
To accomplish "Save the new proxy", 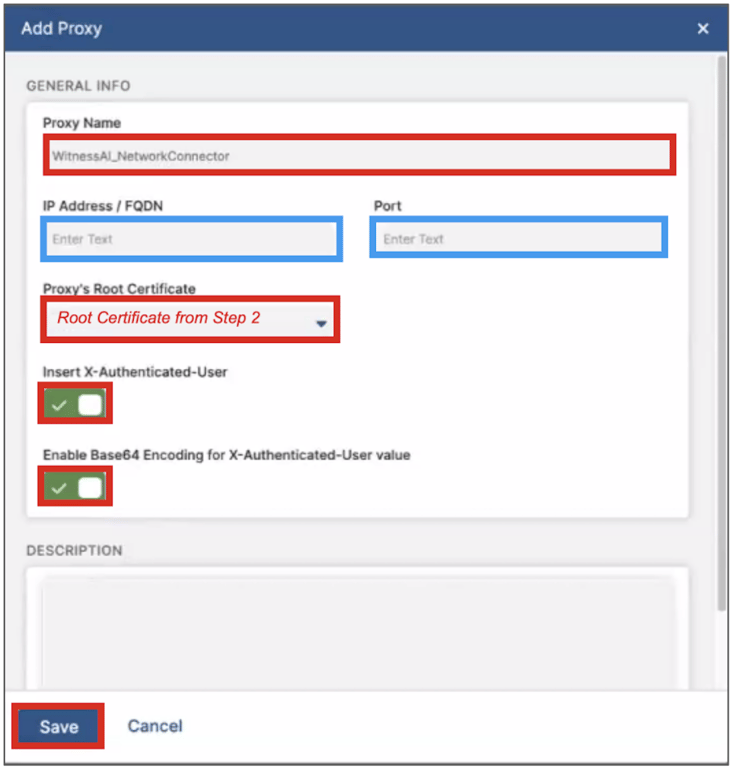I will point(58,726).
